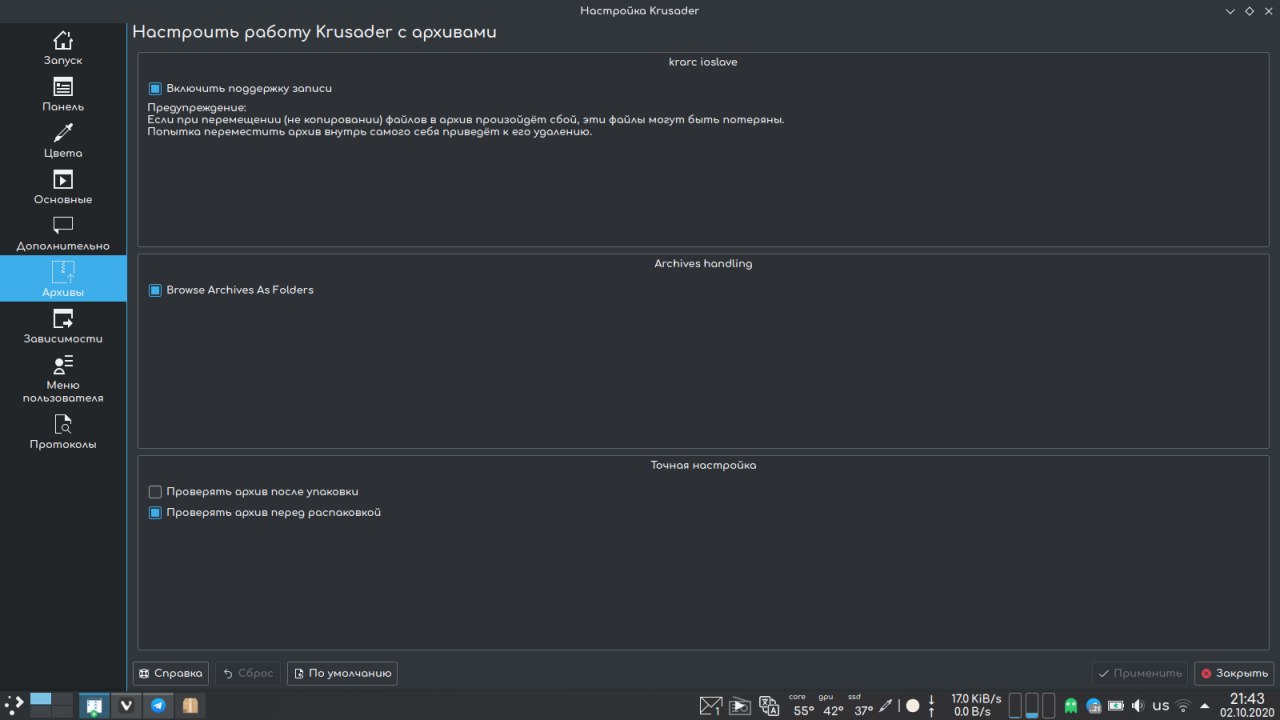Open Telegram from the taskbar
The image size is (1280, 720).
[x=158, y=706]
